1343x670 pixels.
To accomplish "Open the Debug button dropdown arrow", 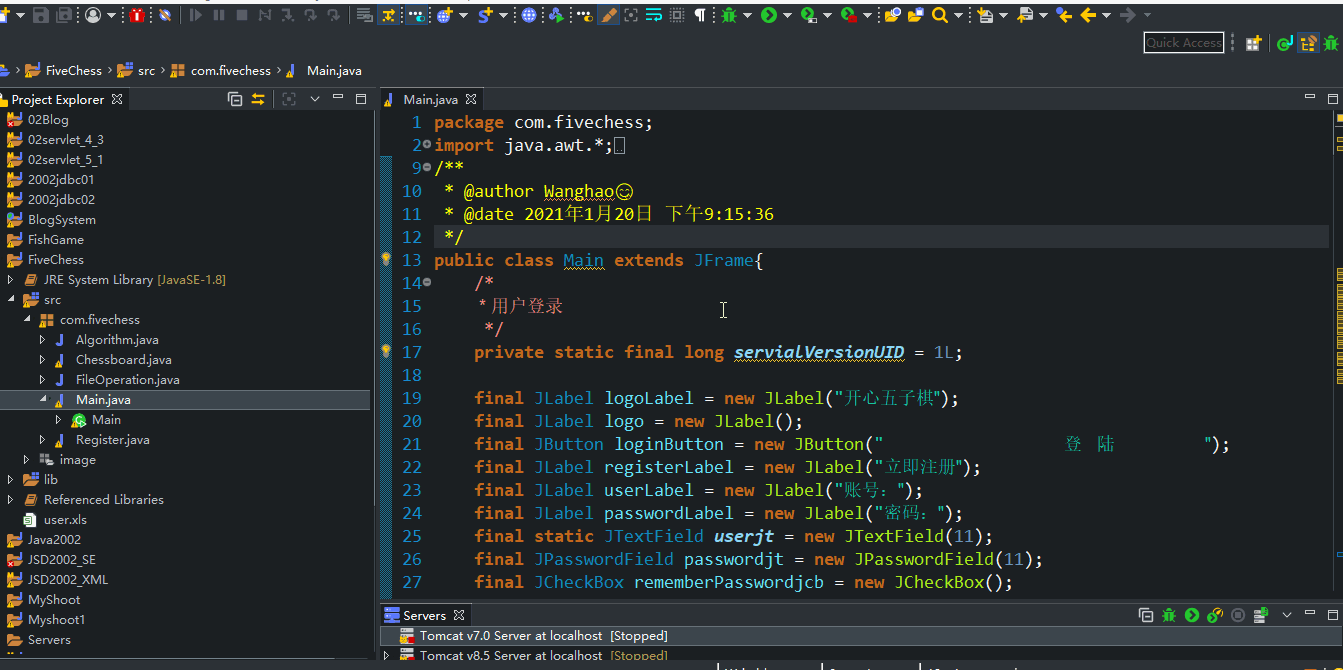I will (x=747, y=15).
